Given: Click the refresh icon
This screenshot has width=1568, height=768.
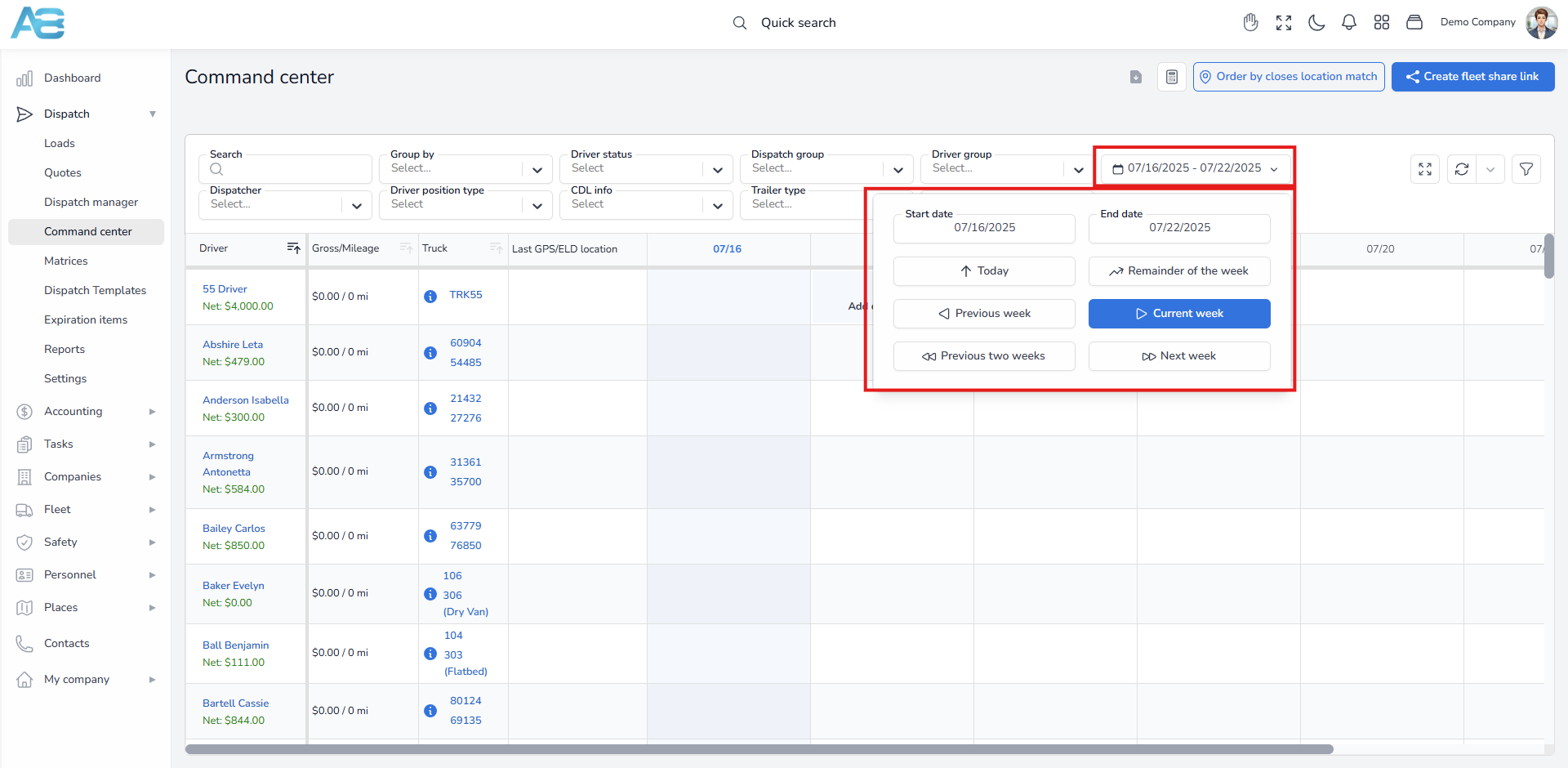Looking at the screenshot, I should [x=1462, y=169].
